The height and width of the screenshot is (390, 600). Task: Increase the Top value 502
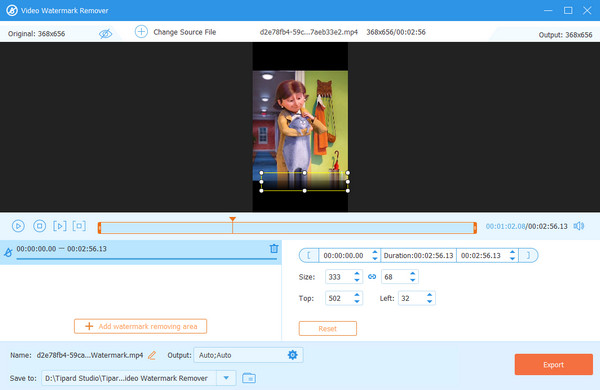coord(357,295)
